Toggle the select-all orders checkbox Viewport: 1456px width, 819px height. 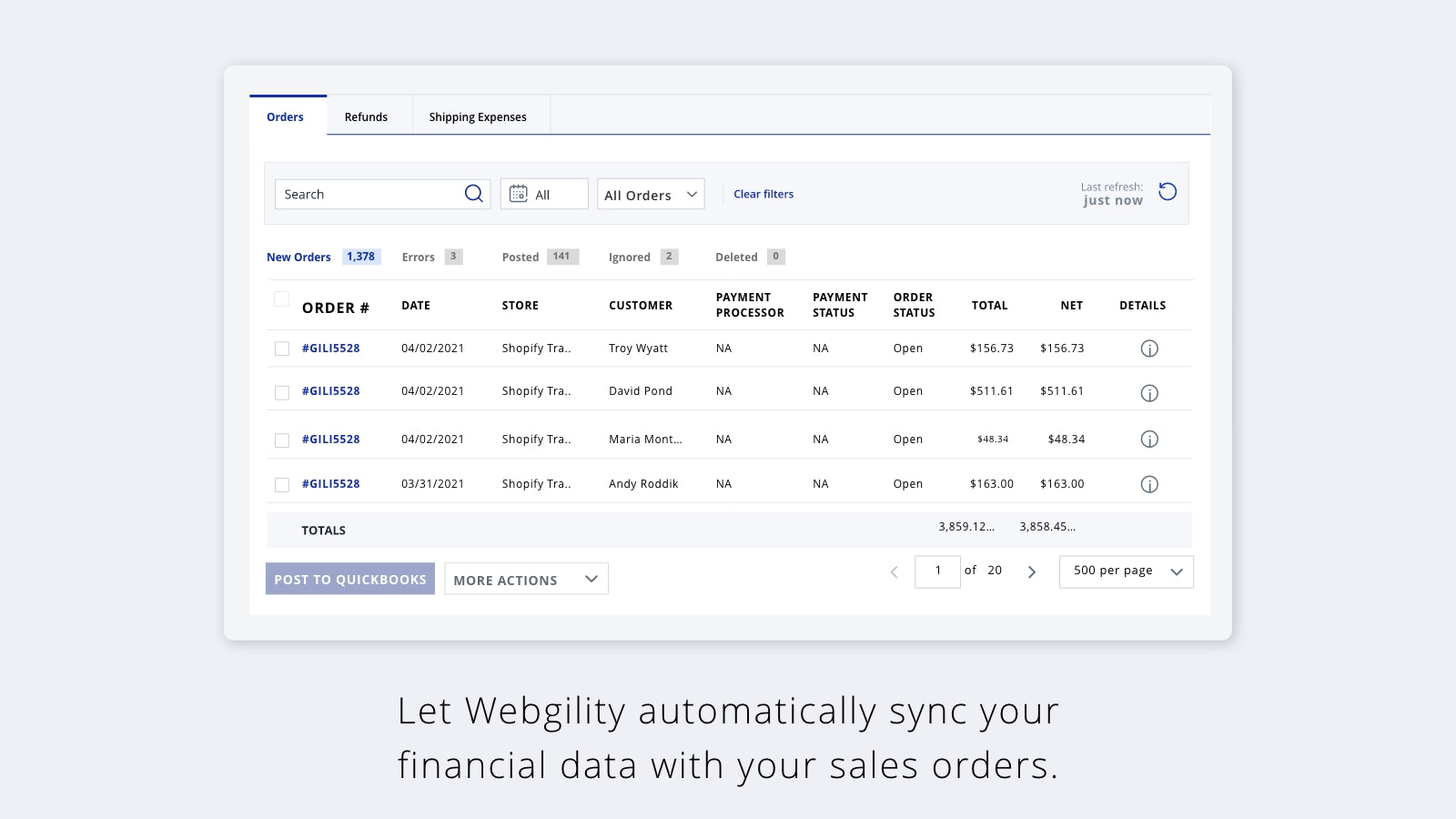[281, 299]
